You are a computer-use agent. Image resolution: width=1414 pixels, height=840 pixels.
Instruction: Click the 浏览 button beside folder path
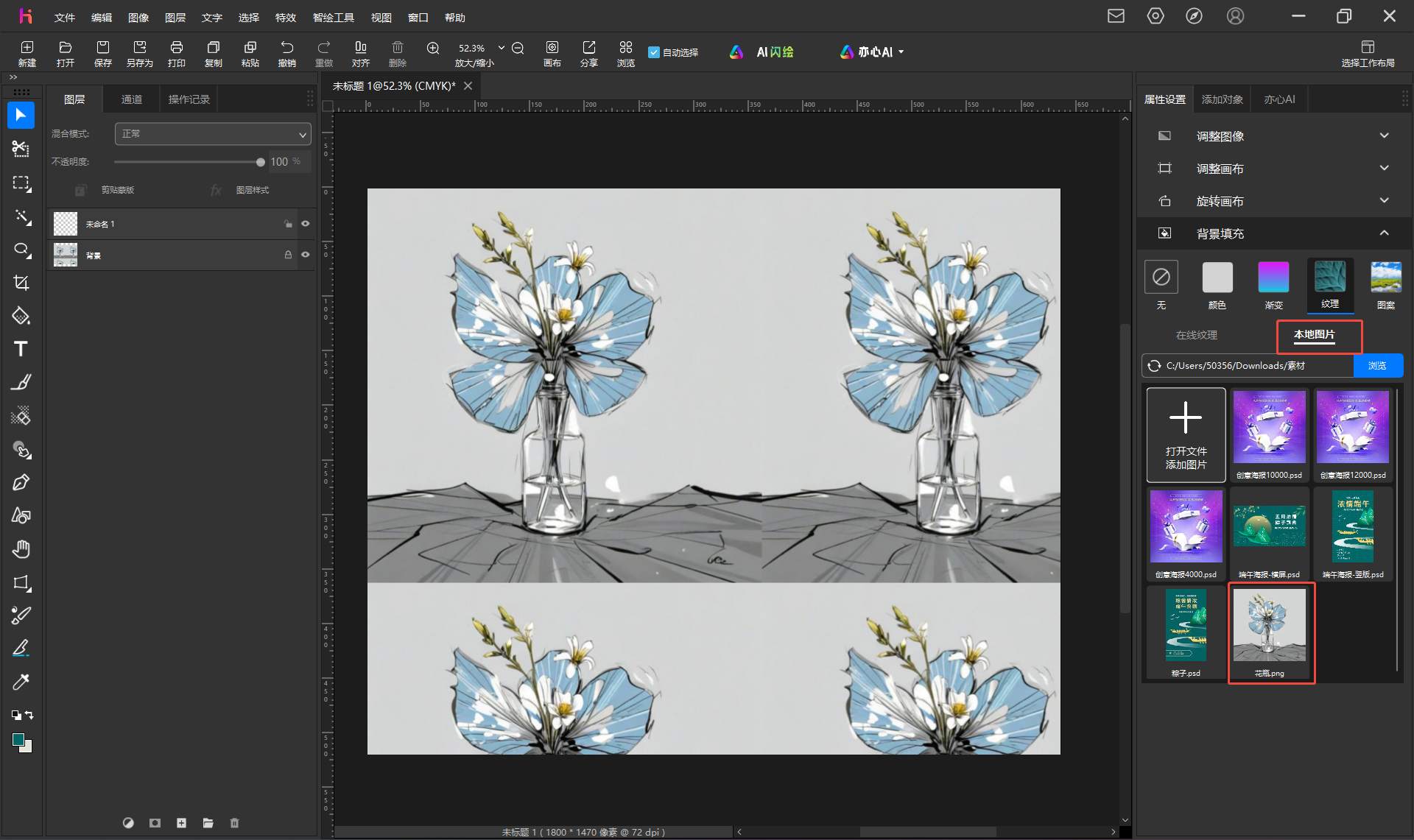(1378, 366)
